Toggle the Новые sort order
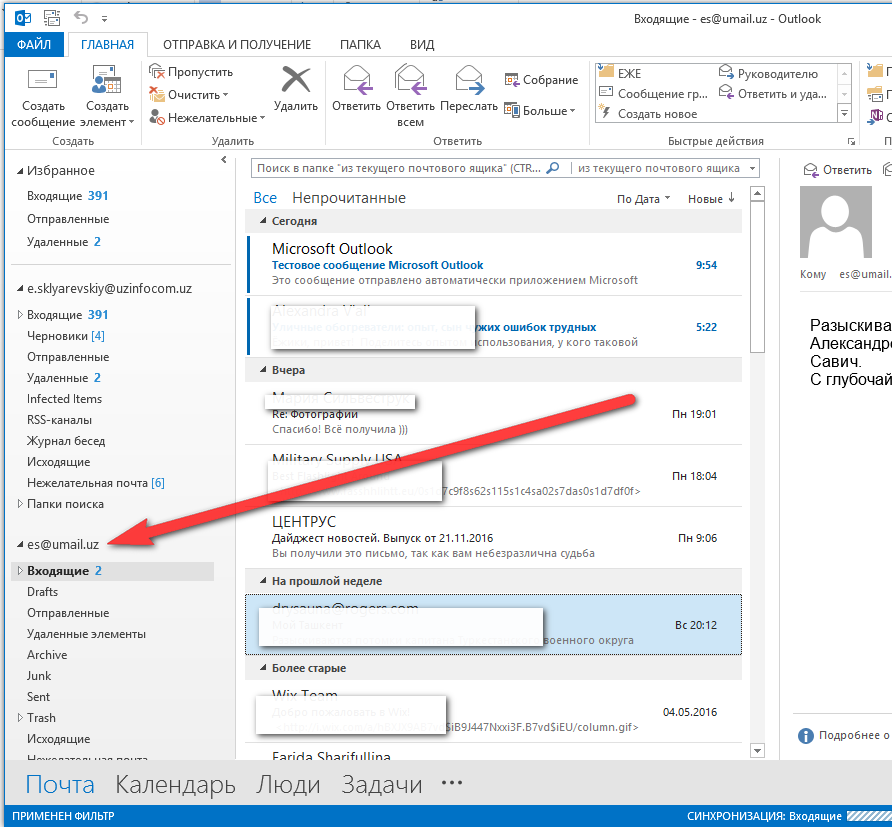The image size is (892, 827). pos(711,199)
